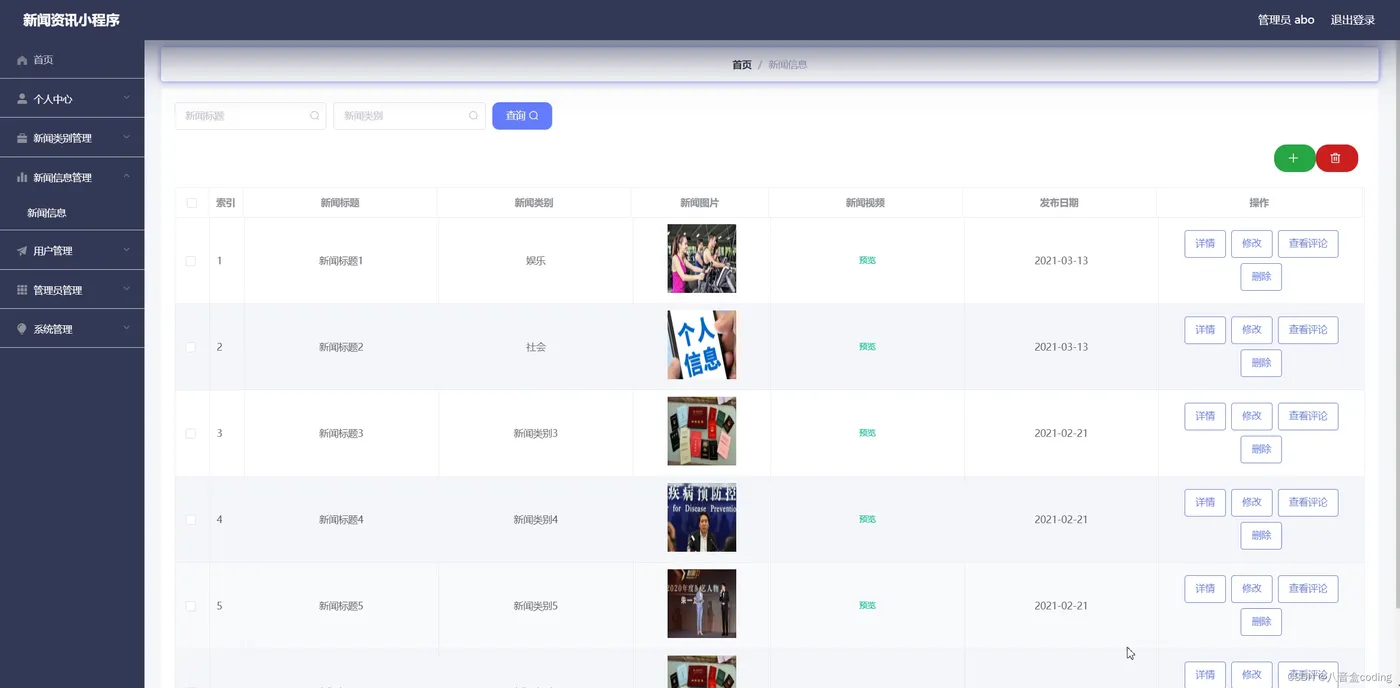Viewport: 1400px width, 688px height.
Task: Tick the select-all checkbox in table header
Action: click(x=191, y=203)
